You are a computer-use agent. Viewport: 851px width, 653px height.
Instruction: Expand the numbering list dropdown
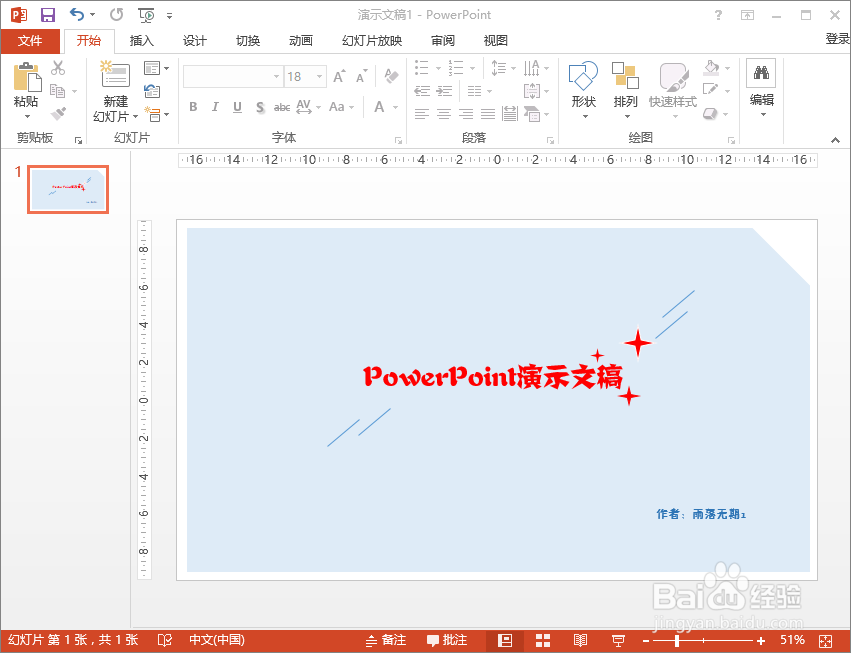(472, 68)
